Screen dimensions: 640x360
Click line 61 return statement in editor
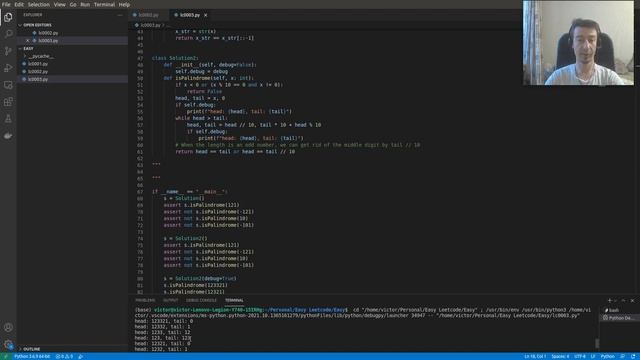pos(235,151)
